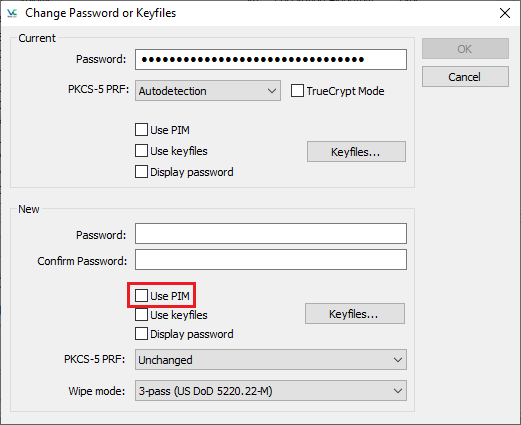
Task: Open the Wipe mode 3-pass dropdown
Action: [x=271, y=391]
